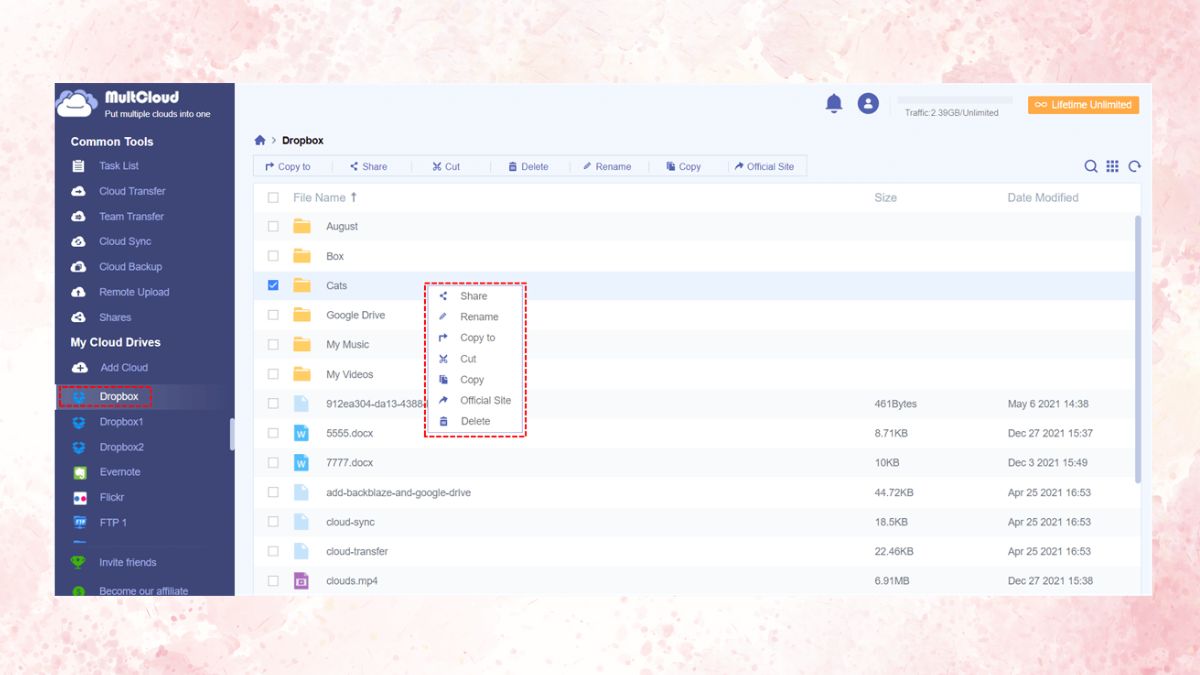Click the Shares sidebar icon
Screen dimensions: 1200x675
(x=78, y=317)
